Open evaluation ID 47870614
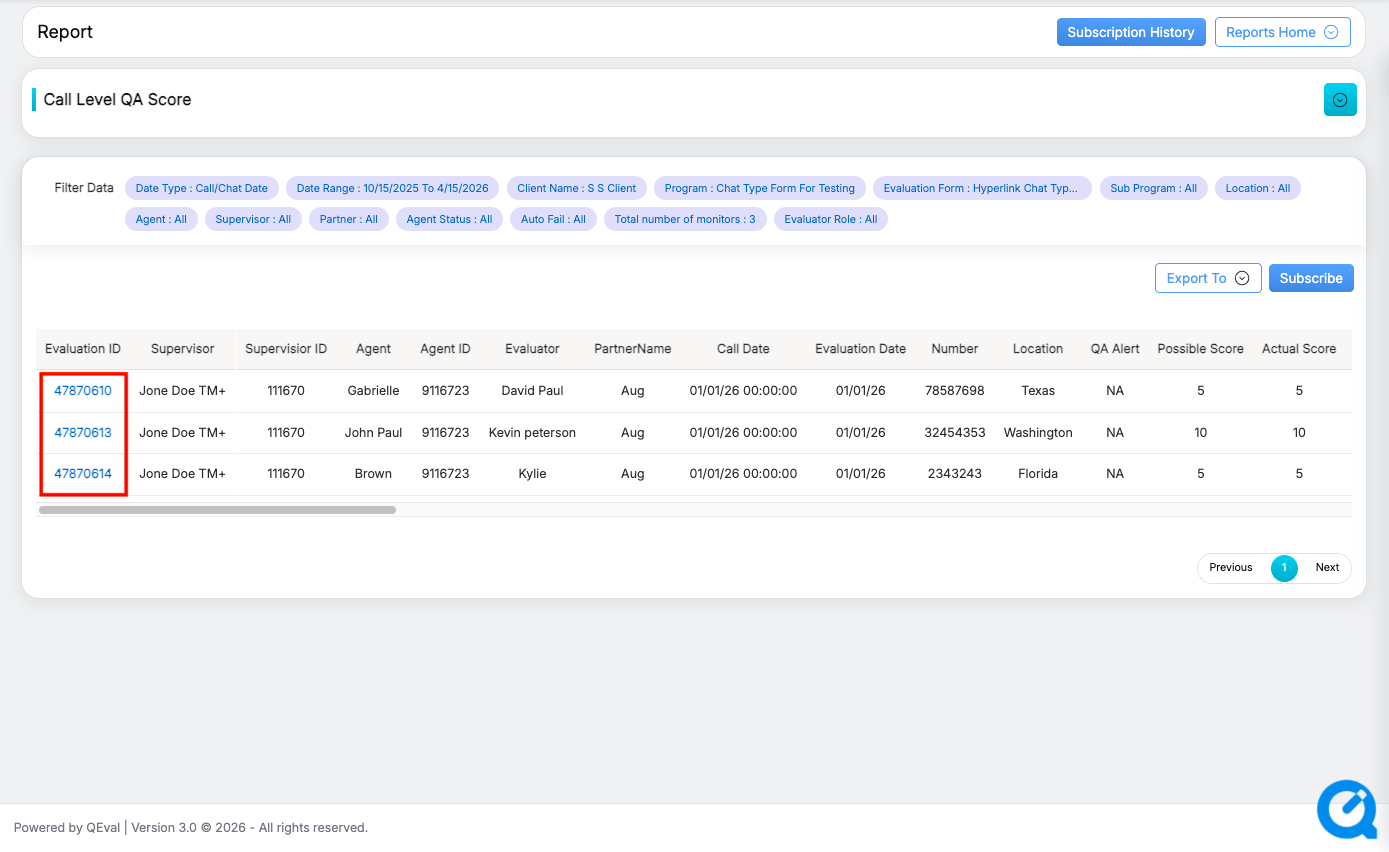The image size is (1389, 852). [x=83, y=474]
